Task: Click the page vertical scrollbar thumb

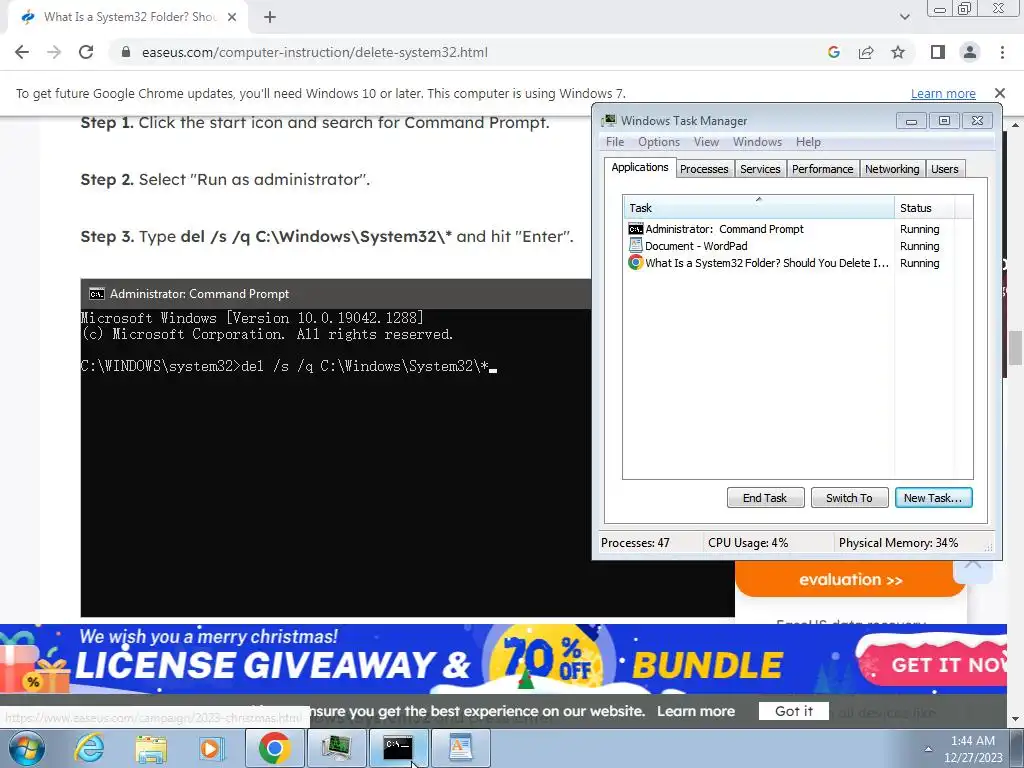Action: (x=1015, y=348)
